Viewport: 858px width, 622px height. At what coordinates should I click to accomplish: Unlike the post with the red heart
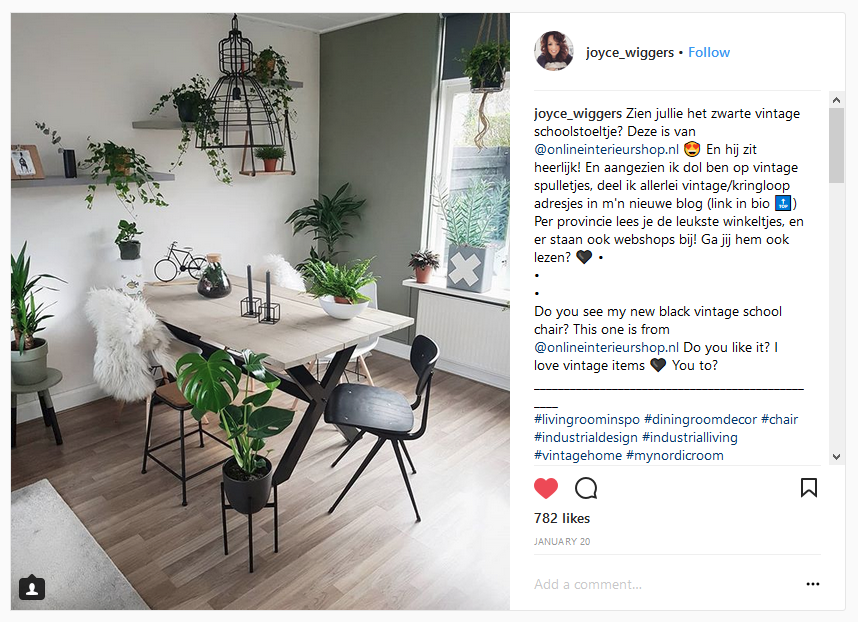[546, 488]
